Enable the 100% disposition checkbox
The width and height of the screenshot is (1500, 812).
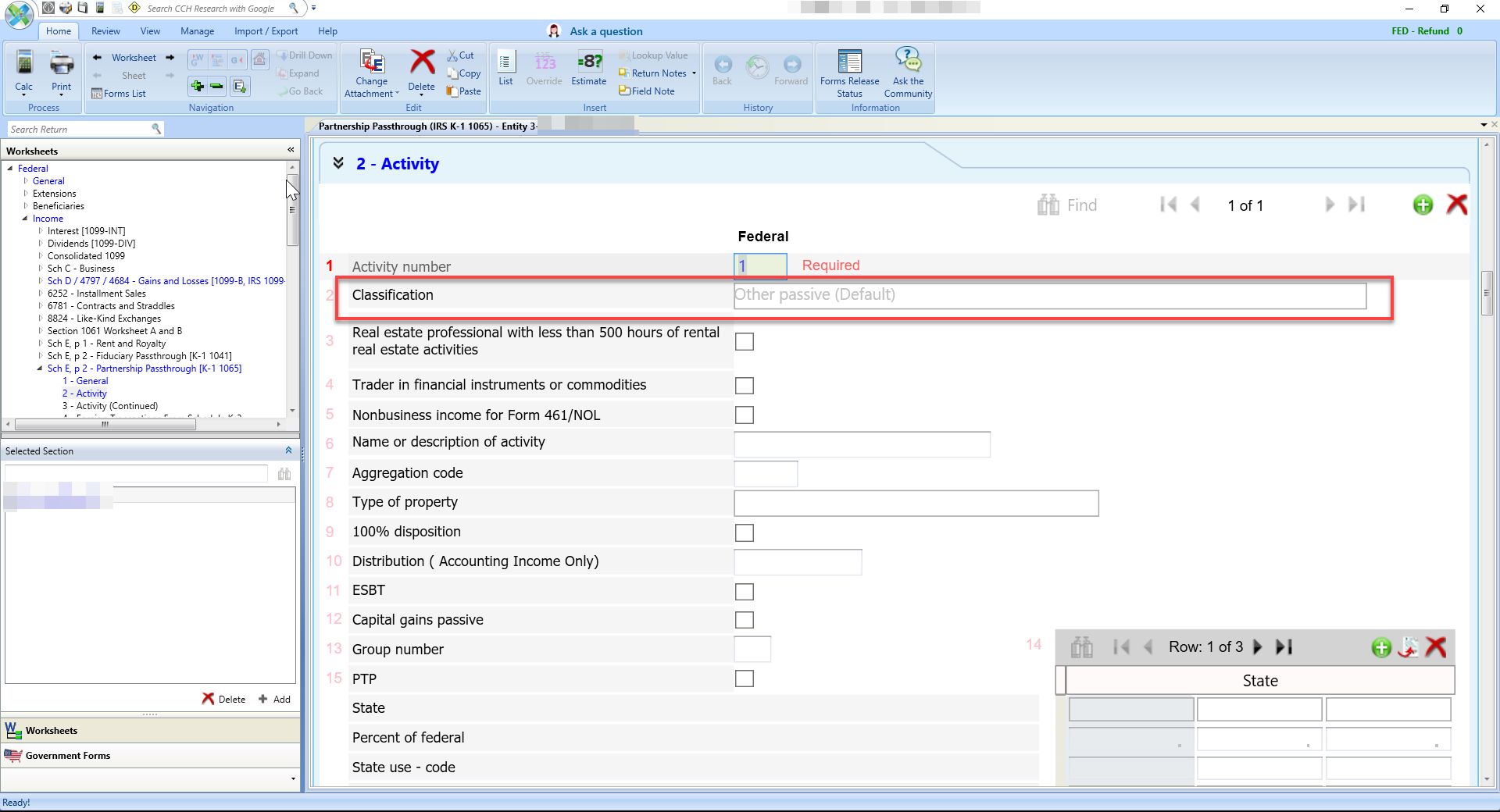click(745, 532)
